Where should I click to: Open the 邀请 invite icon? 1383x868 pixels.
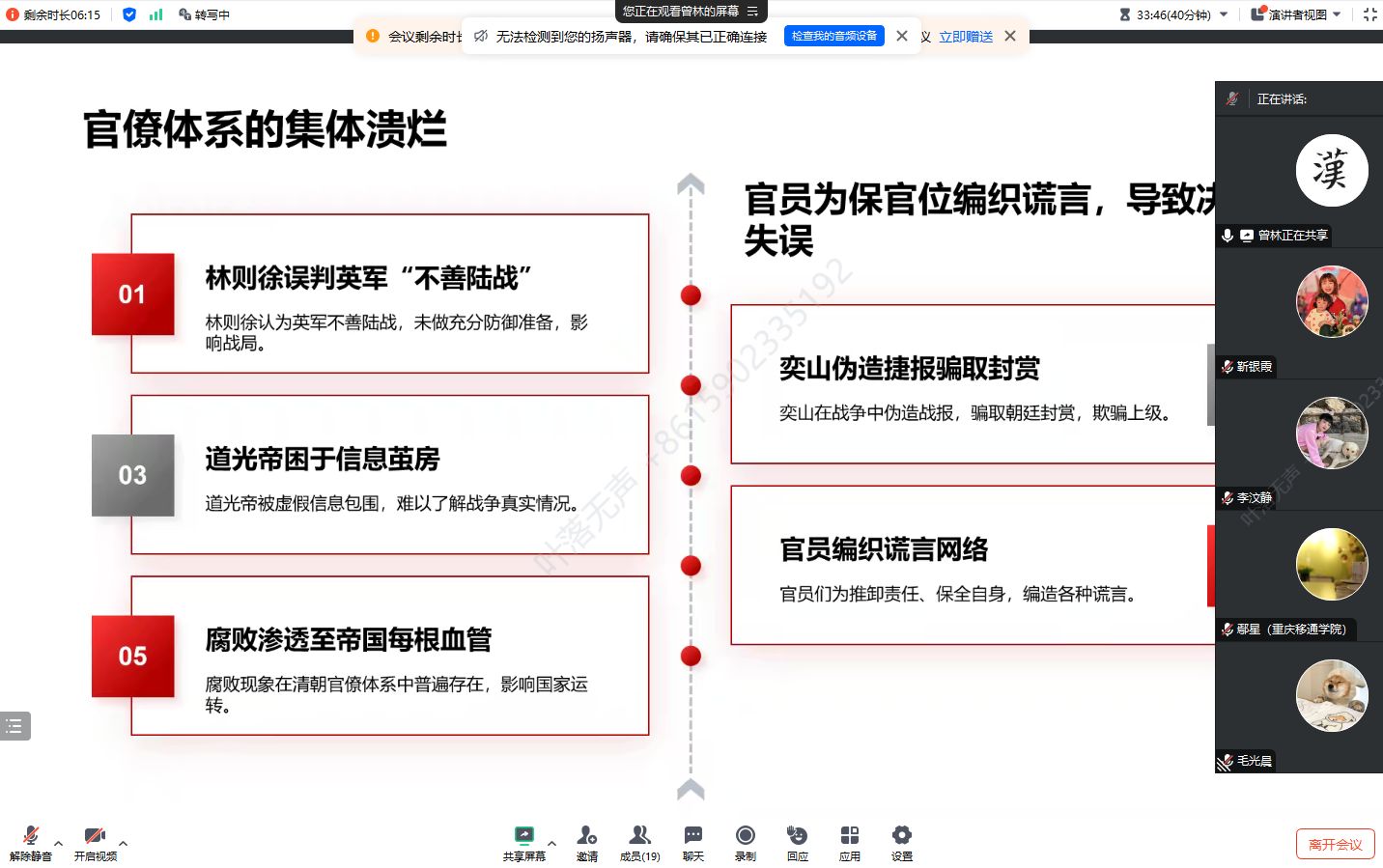point(586,841)
